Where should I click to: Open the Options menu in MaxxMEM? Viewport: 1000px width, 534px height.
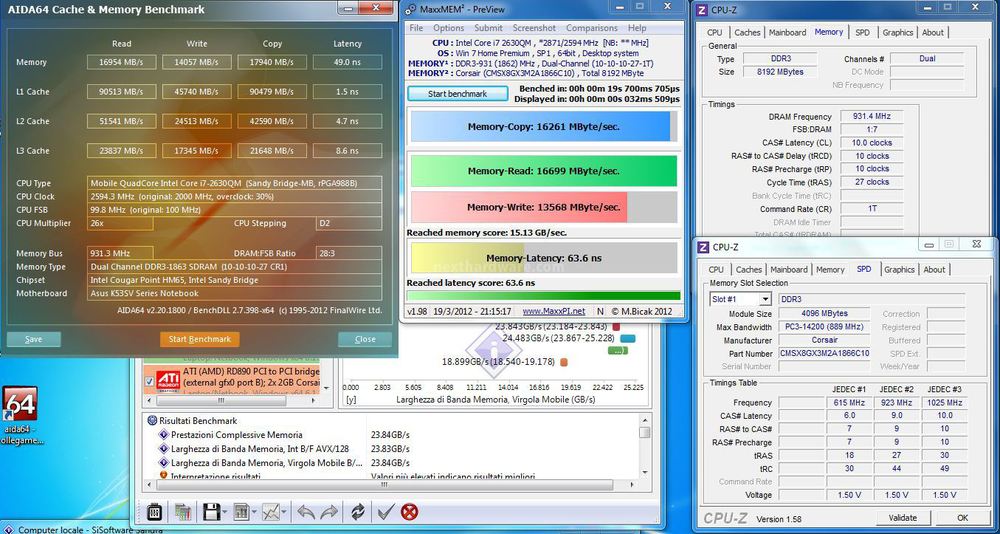click(x=448, y=28)
